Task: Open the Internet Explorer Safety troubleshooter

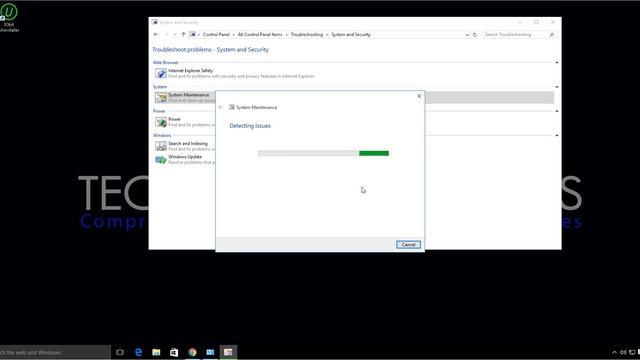Action: coord(191,71)
